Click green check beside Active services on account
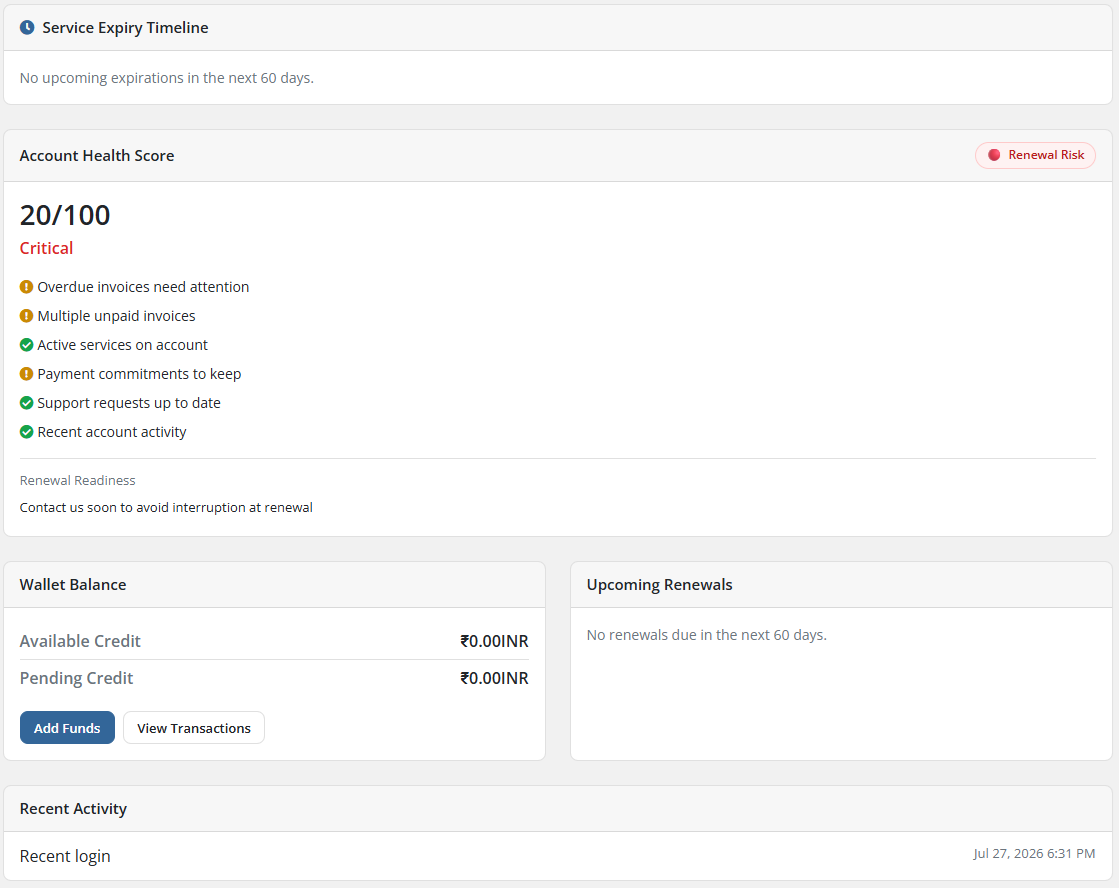 click(x=26, y=345)
